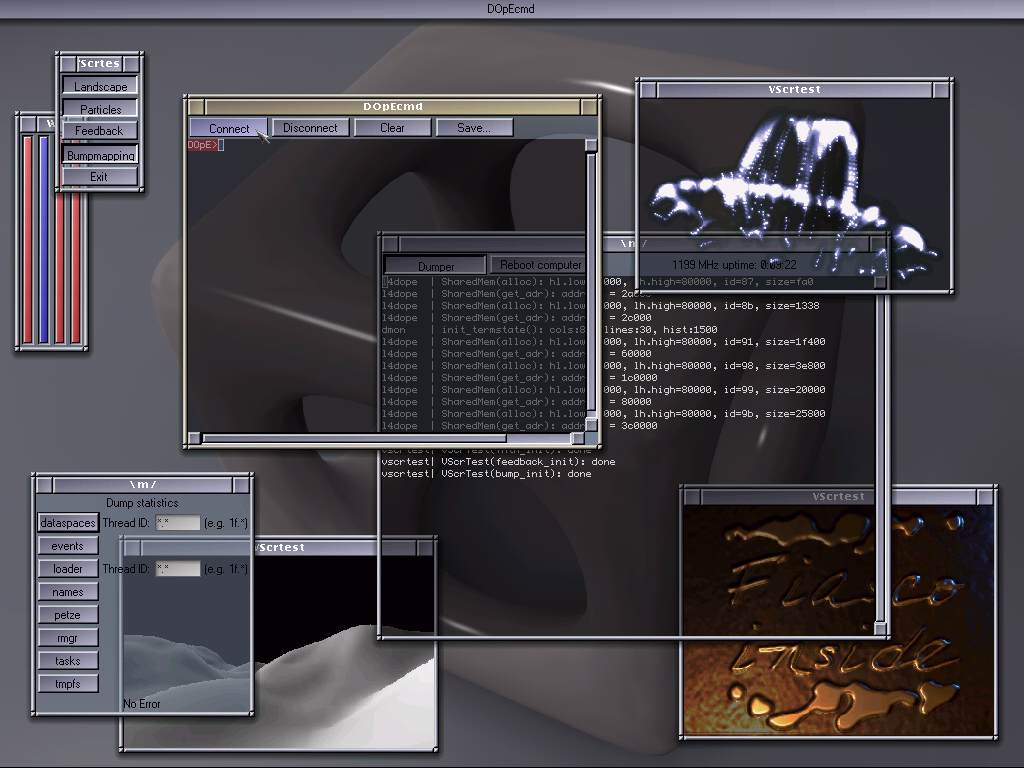Click the tasks dump button
This screenshot has height=768, width=1024.
pyautogui.click(x=68, y=661)
